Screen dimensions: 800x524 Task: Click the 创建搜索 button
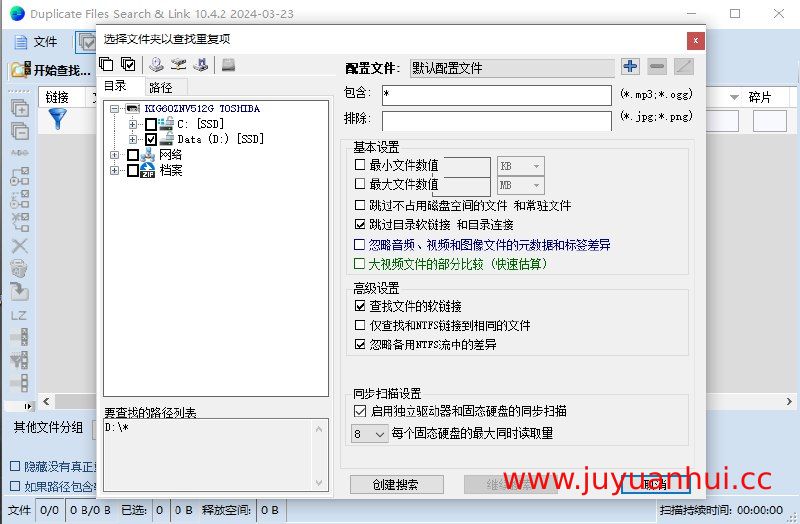tap(396, 484)
